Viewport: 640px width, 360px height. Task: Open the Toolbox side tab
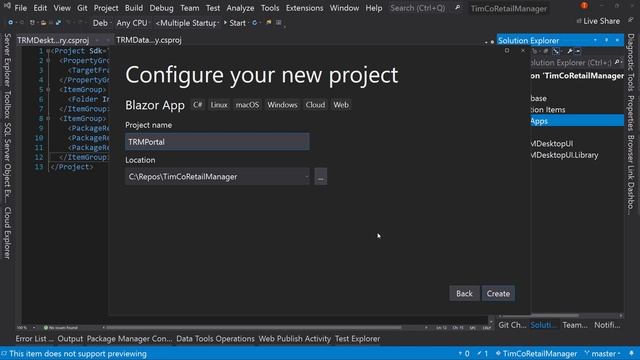7,104
